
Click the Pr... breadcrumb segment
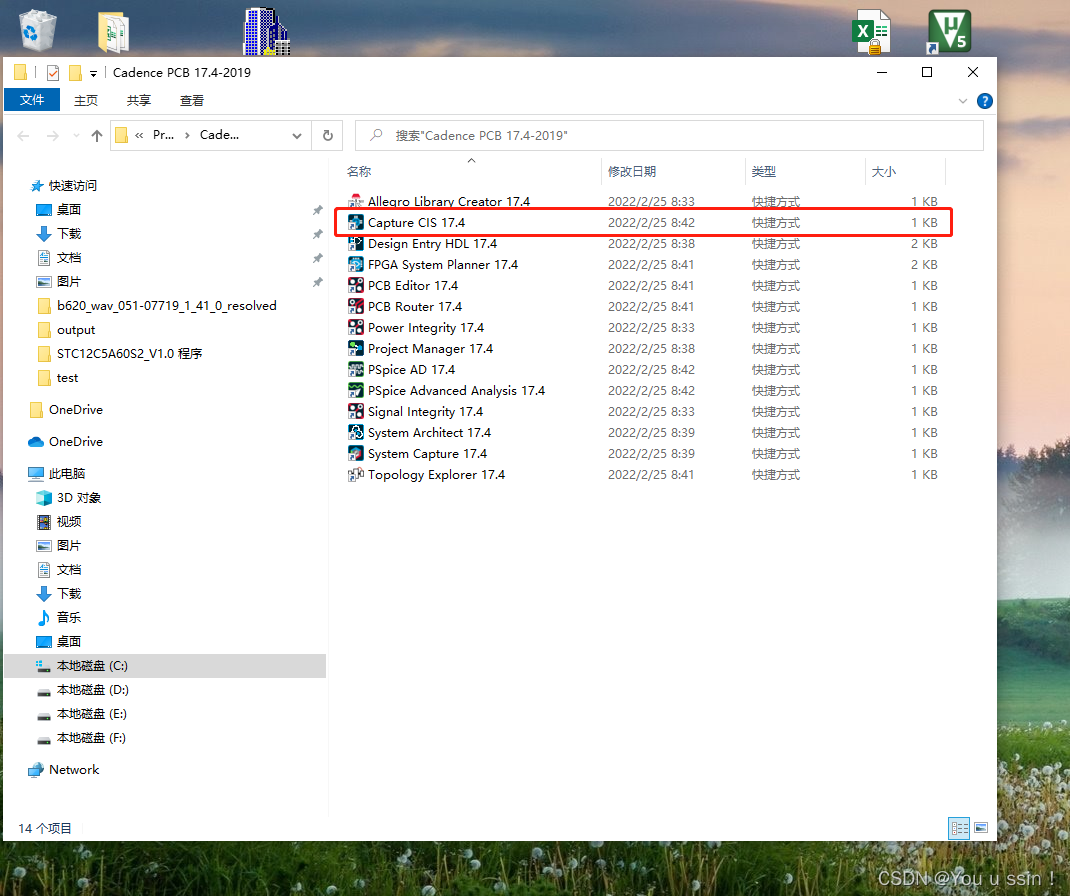(163, 135)
